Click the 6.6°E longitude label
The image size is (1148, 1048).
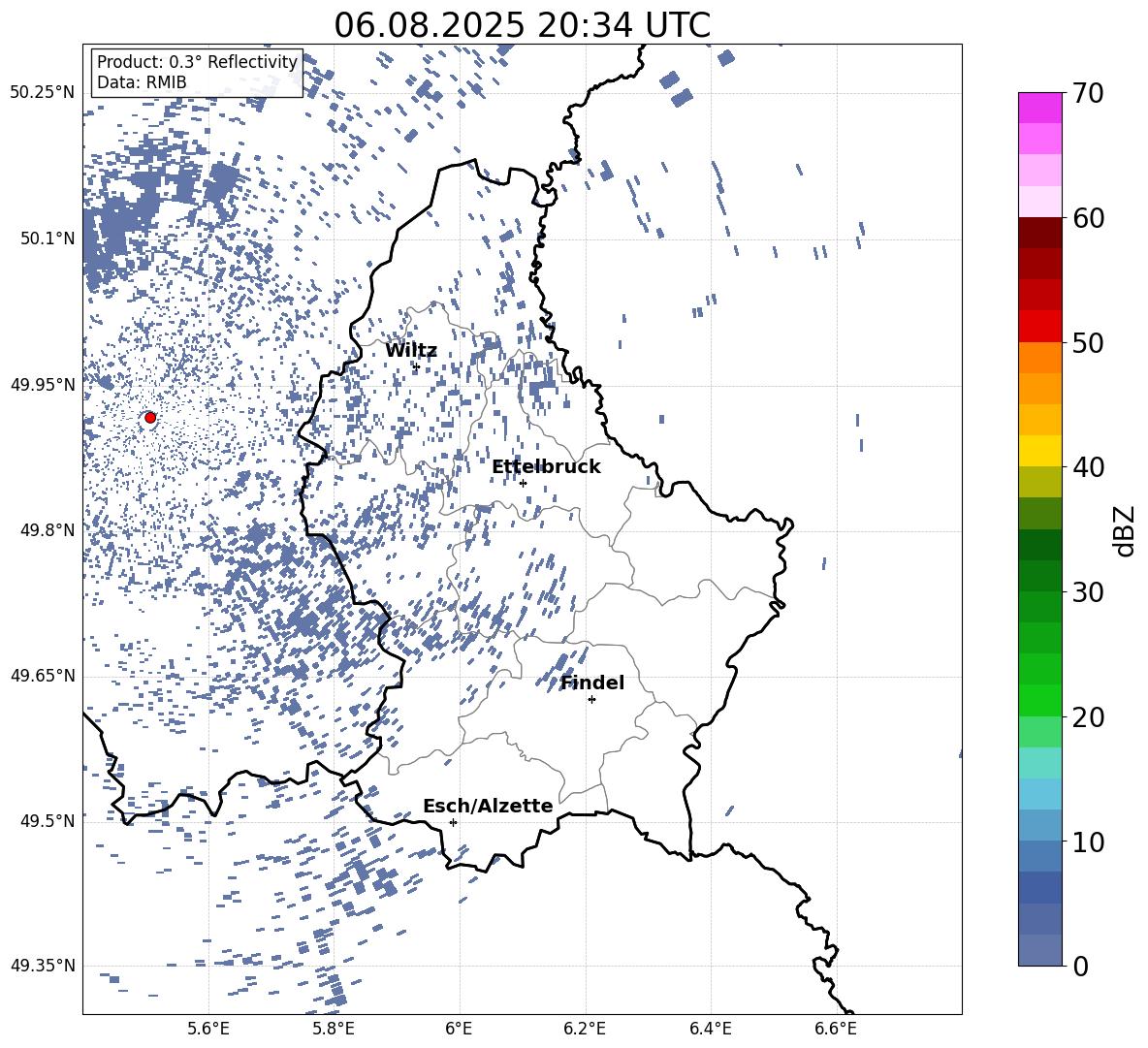pyautogui.click(x=836, y=1029)
